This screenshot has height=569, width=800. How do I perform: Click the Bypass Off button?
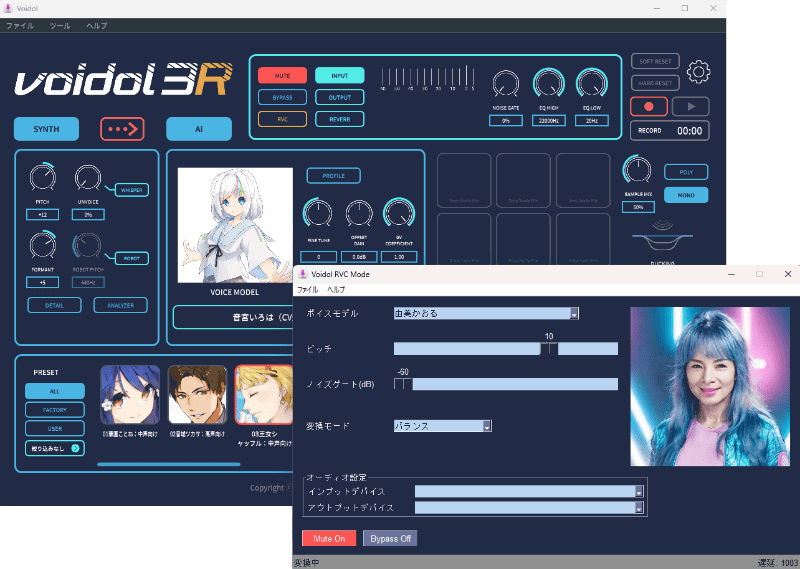point(390,538)
